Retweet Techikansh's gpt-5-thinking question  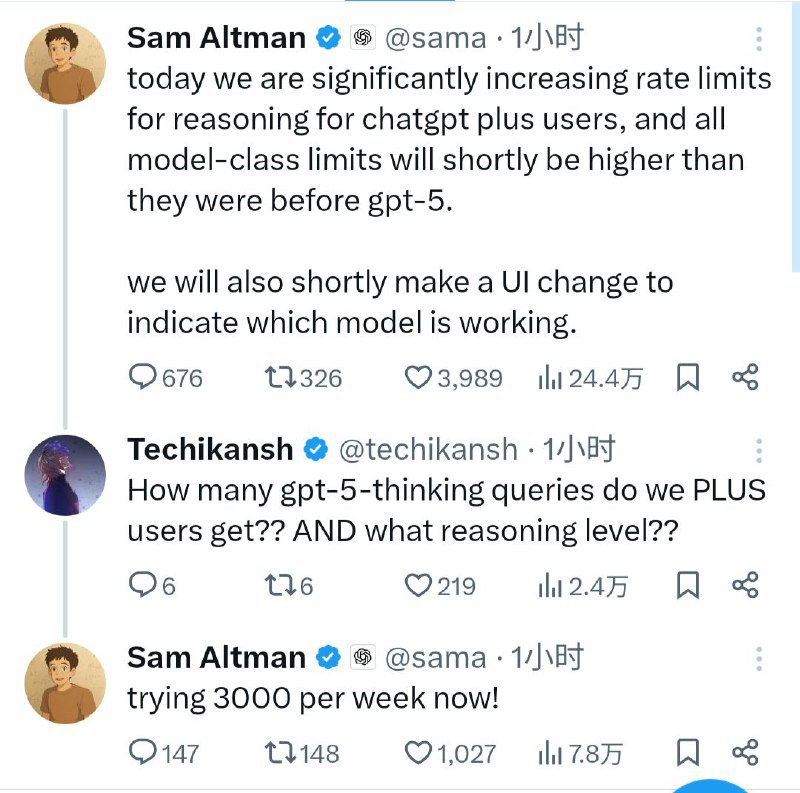(277, 585)
